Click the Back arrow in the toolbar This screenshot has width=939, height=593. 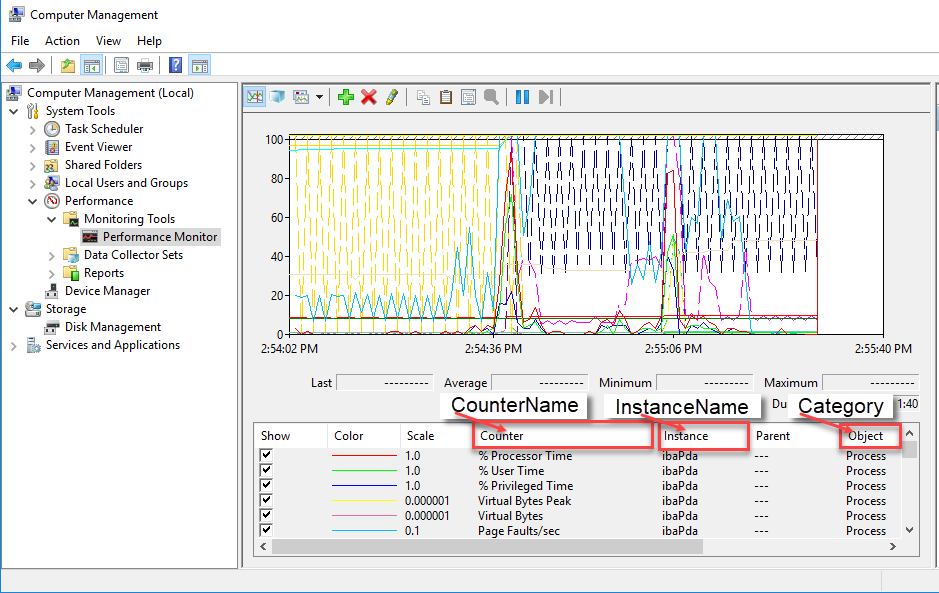(14, 66)
